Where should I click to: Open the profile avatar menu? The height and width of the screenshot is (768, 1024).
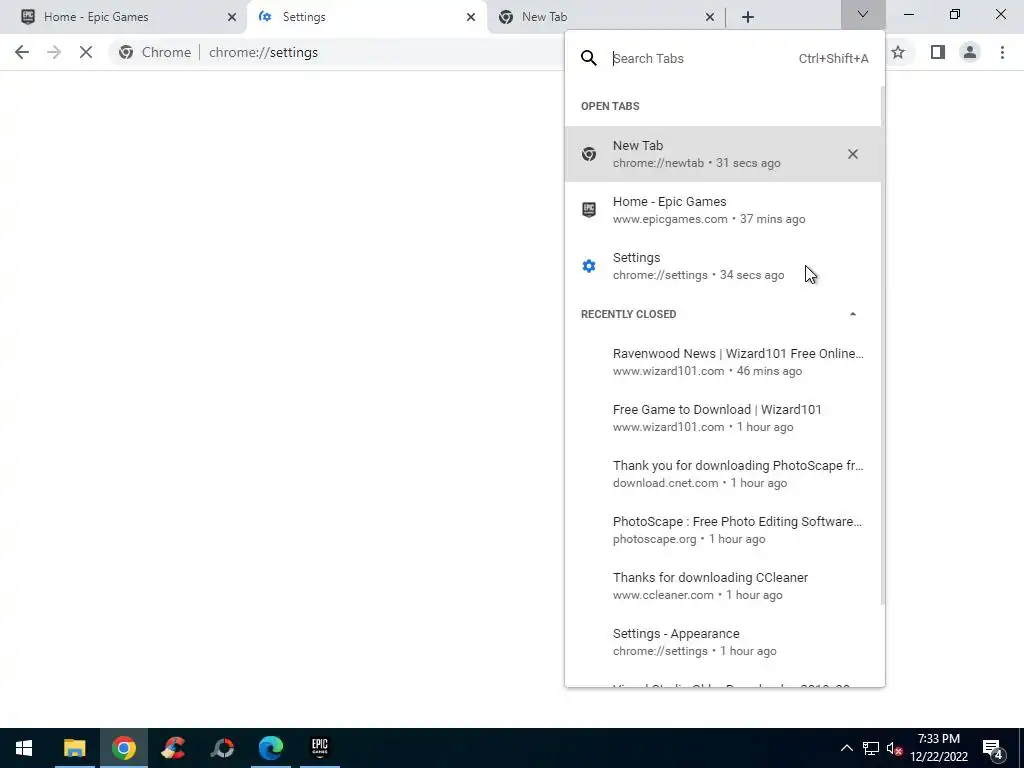tap(970, 52)
